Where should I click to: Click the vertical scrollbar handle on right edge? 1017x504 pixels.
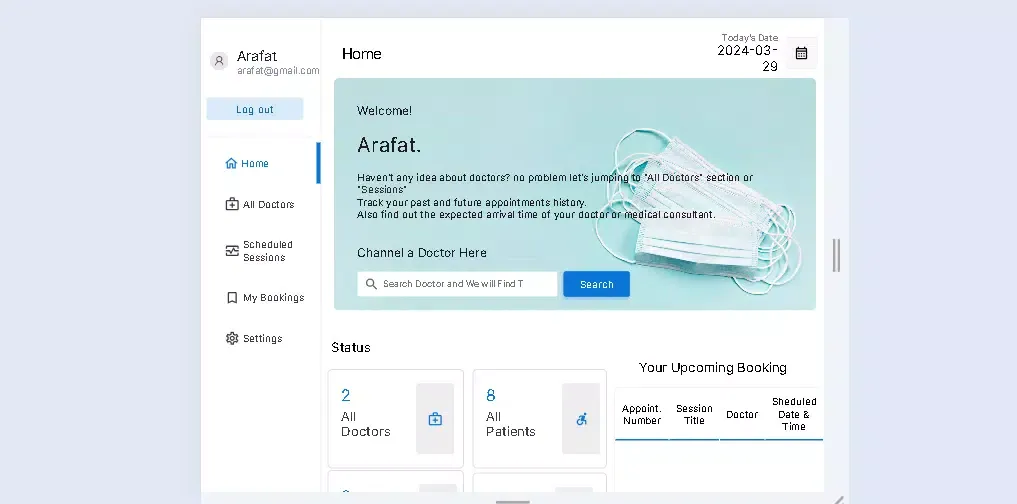click(837, 255)
